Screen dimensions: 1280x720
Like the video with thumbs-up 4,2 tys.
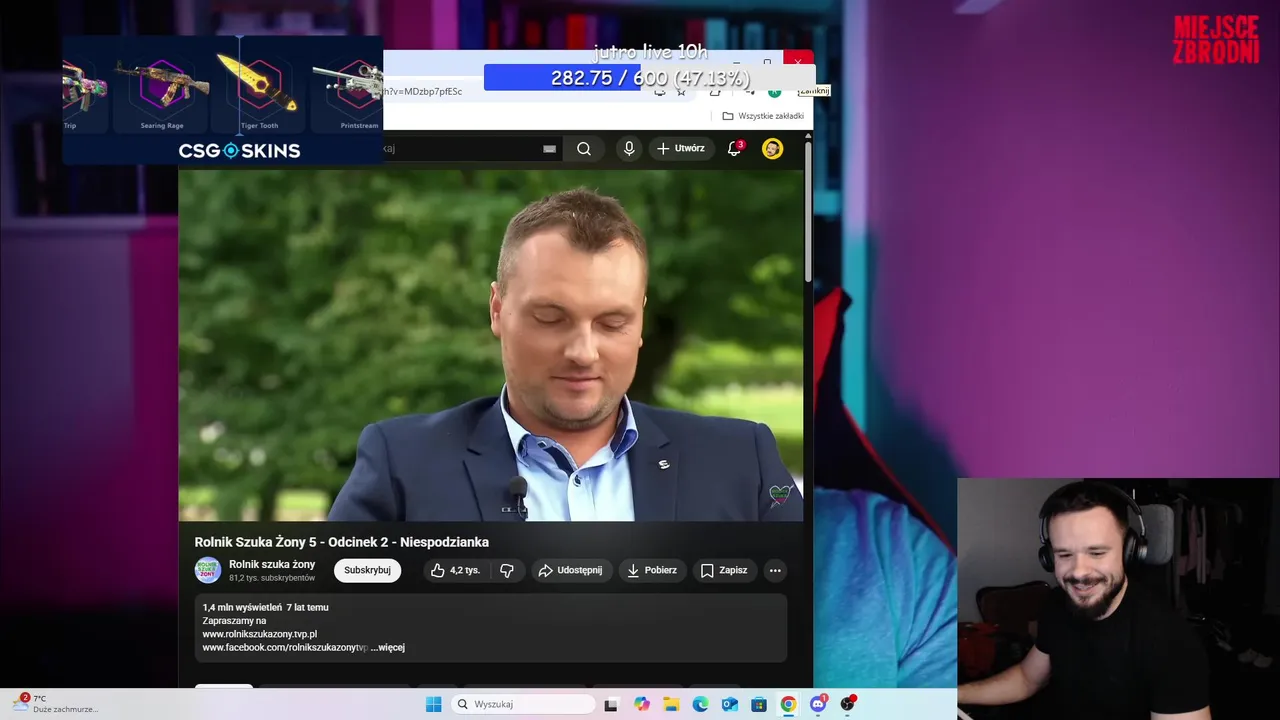(x=456, y=570)
